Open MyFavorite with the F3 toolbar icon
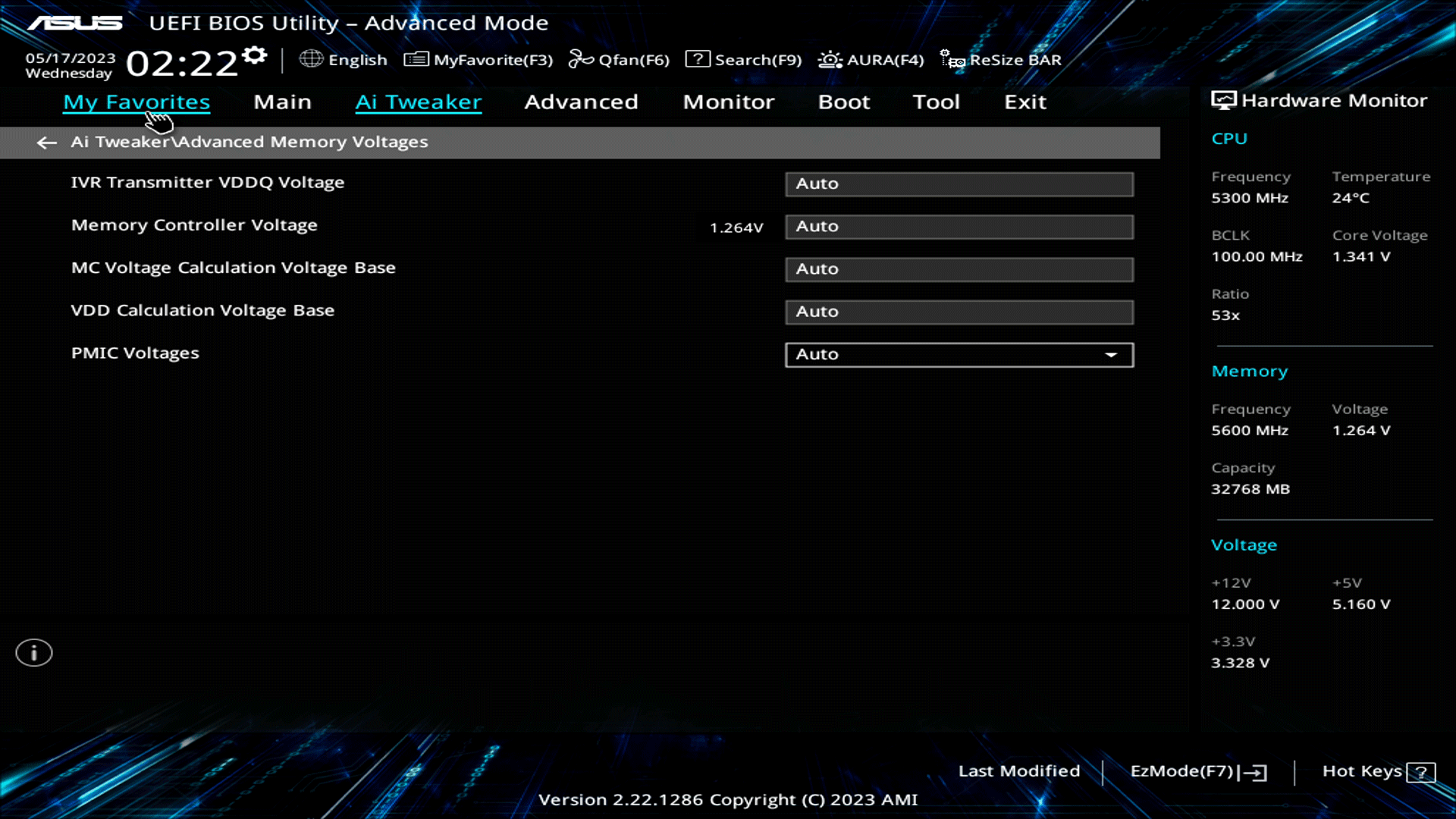 (x=416, y=58)
